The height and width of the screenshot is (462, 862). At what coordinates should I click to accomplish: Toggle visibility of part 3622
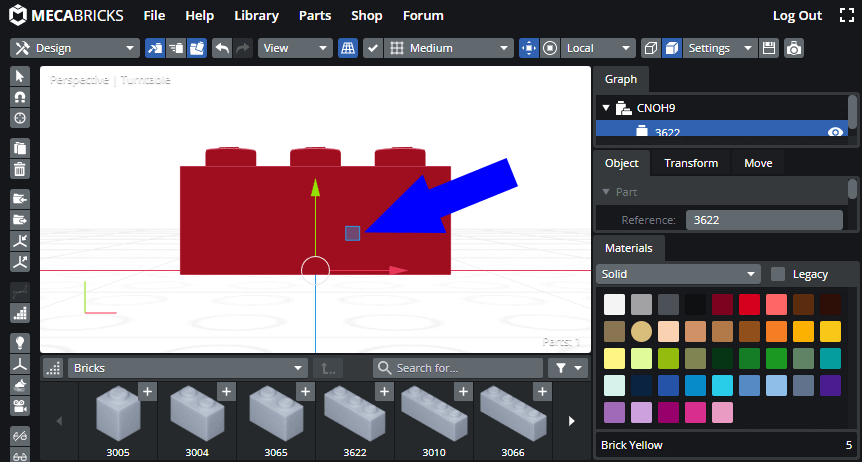point(835,132)
